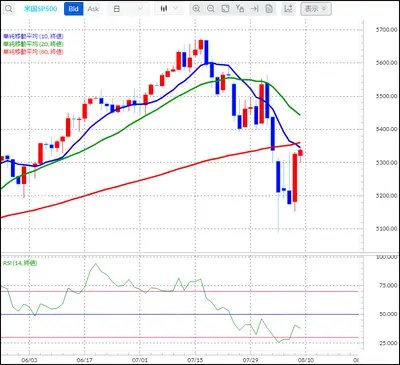Click the RSI (14) indicator label

[x=20, y=263]
